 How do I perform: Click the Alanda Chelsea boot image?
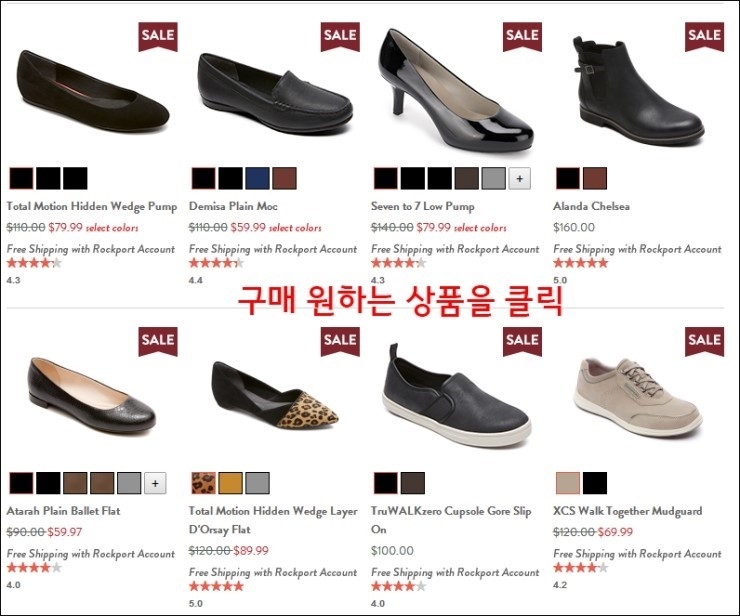pos(638,91)
